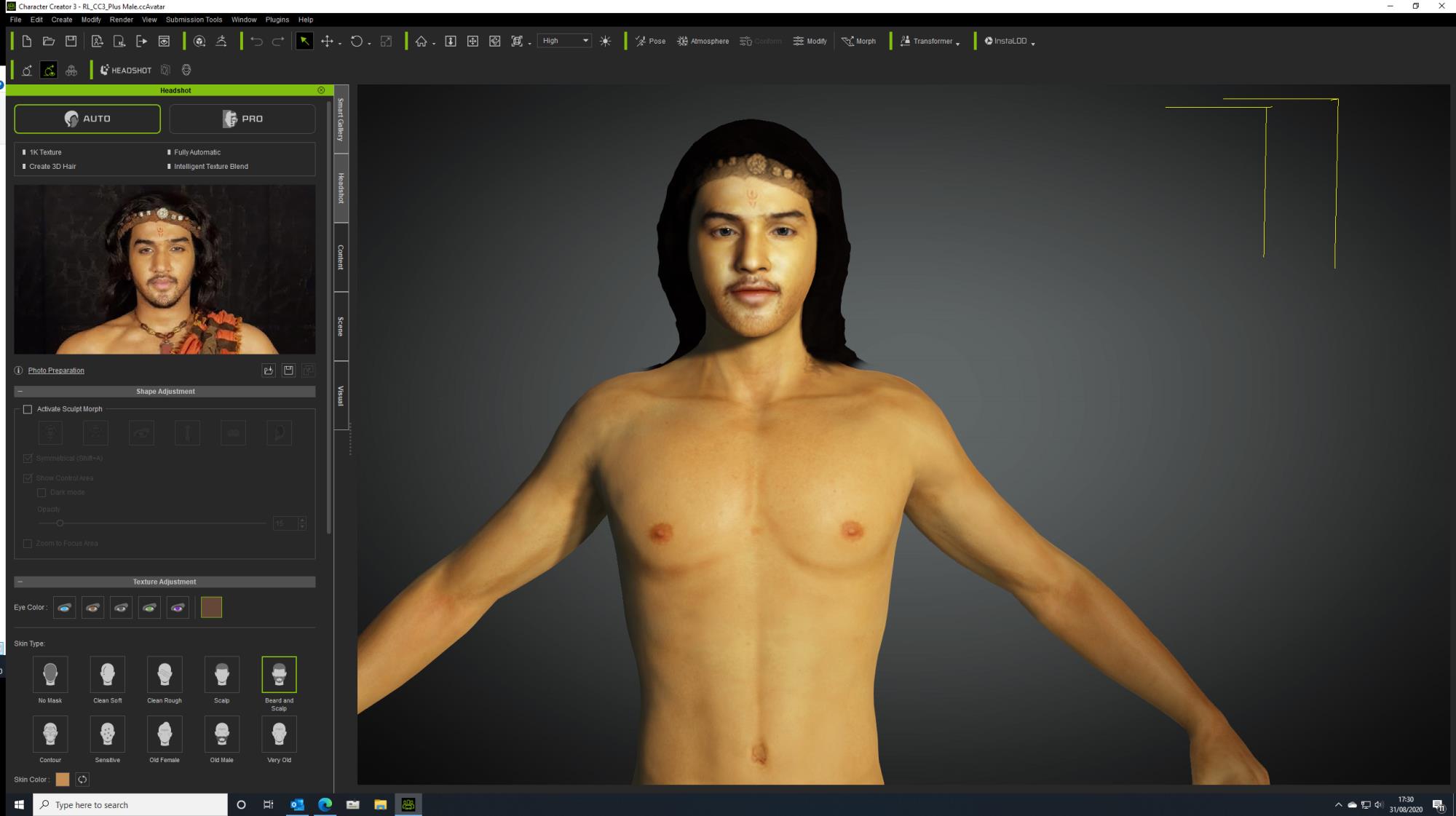The image size is (1456, 816).
Task: Open the Move tool dropdown arrow
Action: [340, 44]
